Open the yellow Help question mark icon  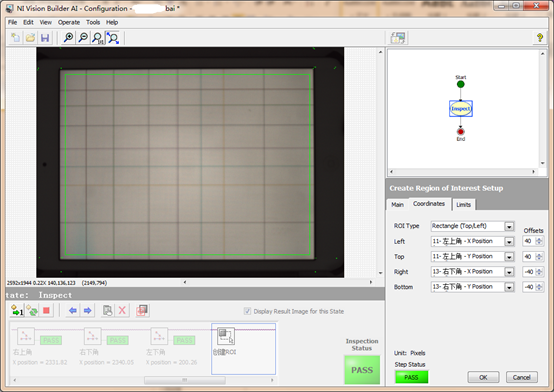click(x=540, y=38)
